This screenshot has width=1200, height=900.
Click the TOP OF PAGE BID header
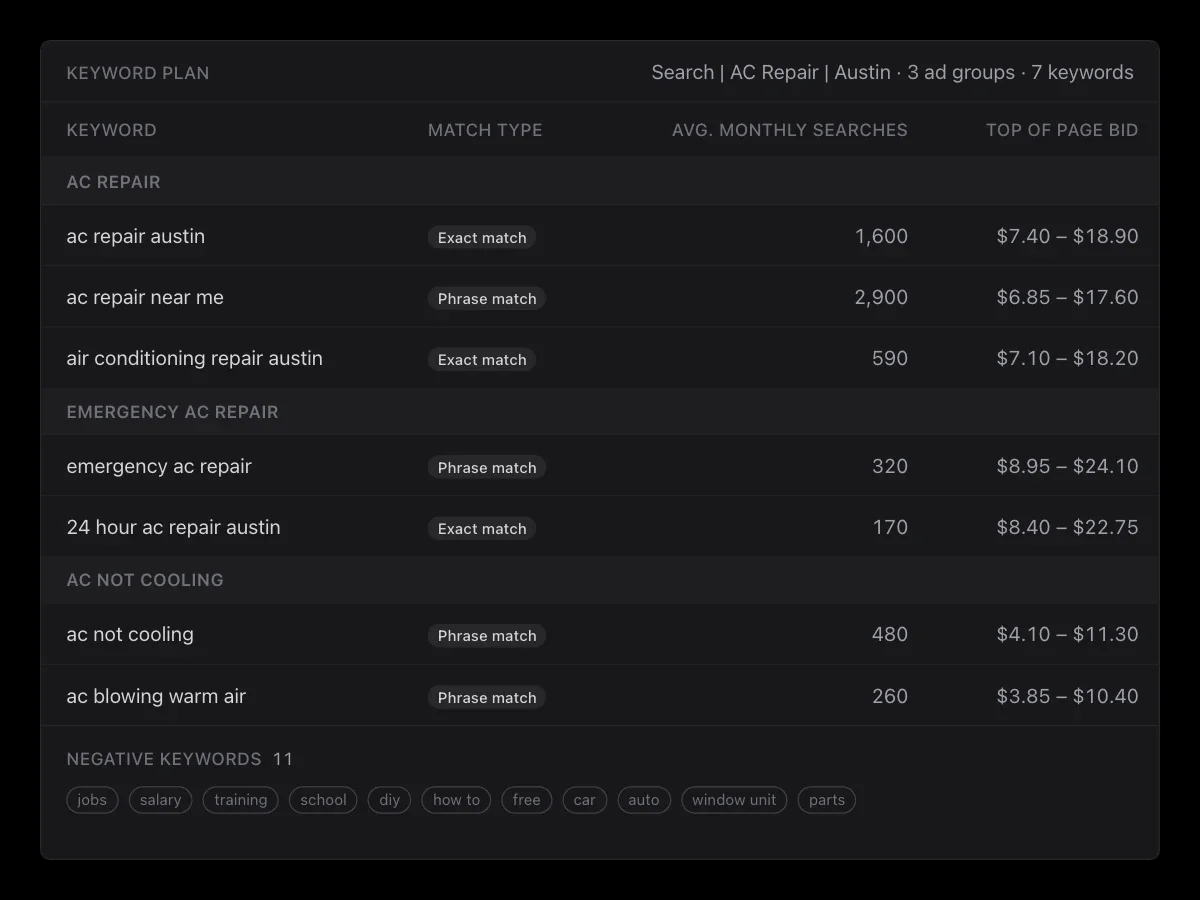coord(1062,130)
